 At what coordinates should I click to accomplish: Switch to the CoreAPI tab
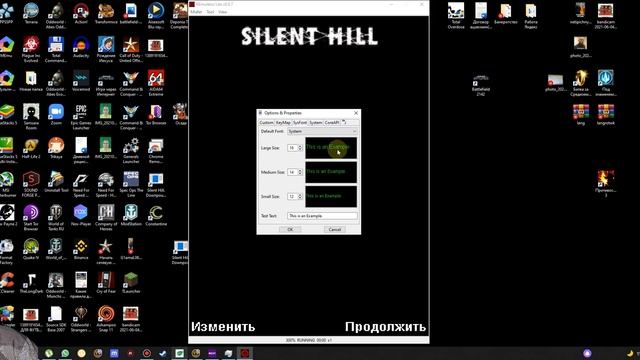(x=332, y=122)
